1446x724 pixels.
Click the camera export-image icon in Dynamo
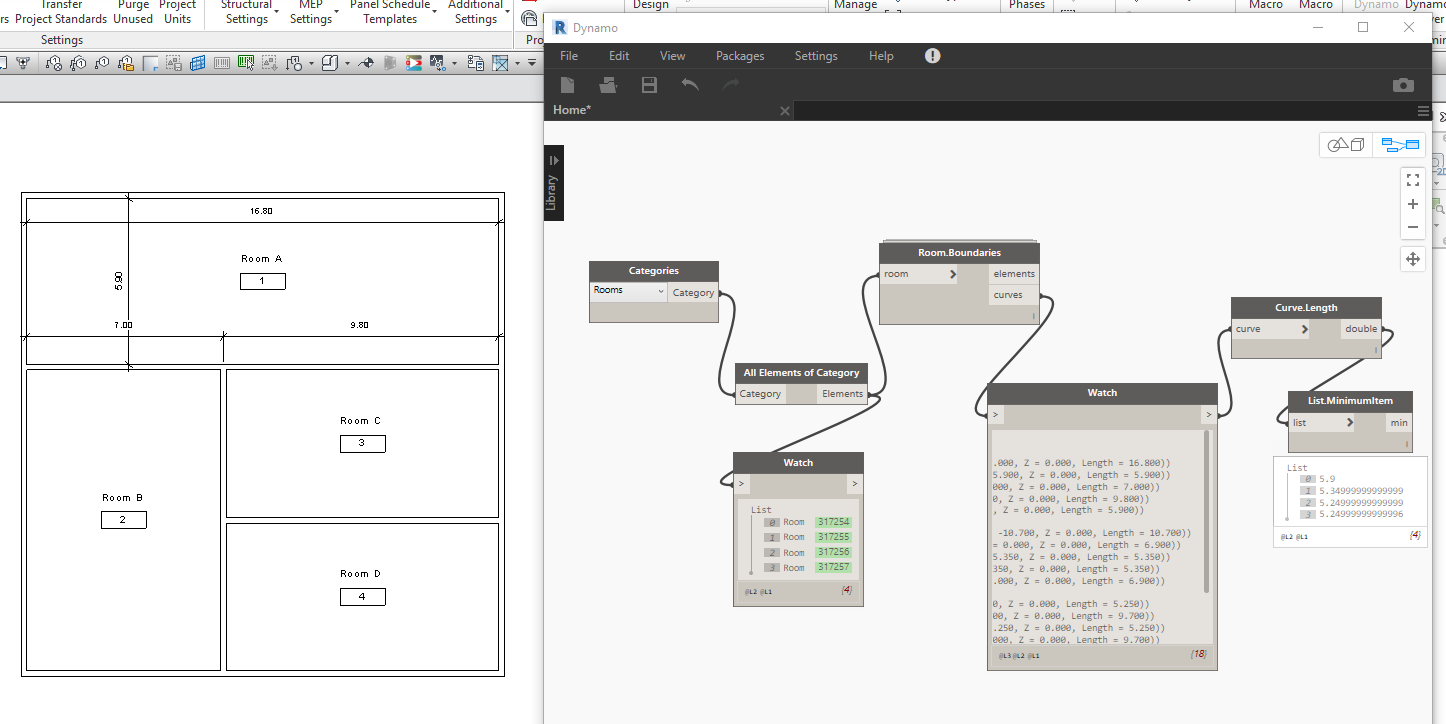(1404, 85)
